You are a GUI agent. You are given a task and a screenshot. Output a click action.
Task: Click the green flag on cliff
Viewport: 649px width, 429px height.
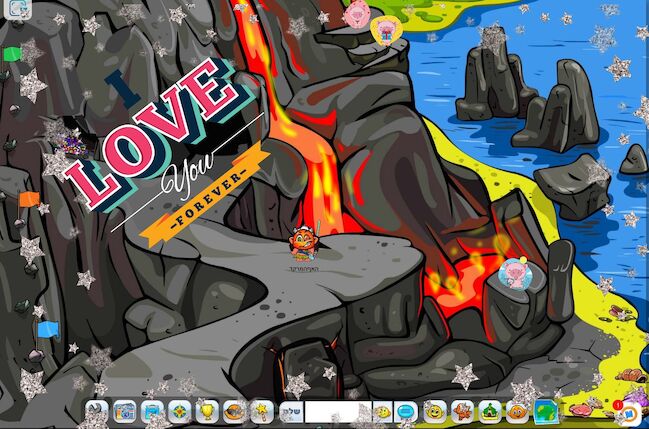click(x=12, y=54)
